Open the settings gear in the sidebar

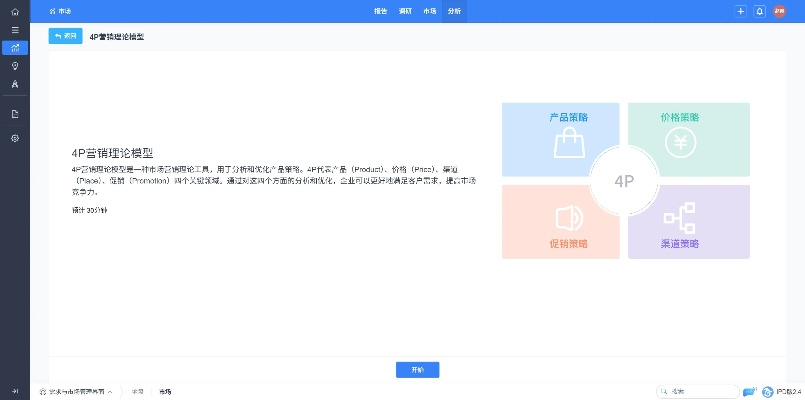coord(14,138)
